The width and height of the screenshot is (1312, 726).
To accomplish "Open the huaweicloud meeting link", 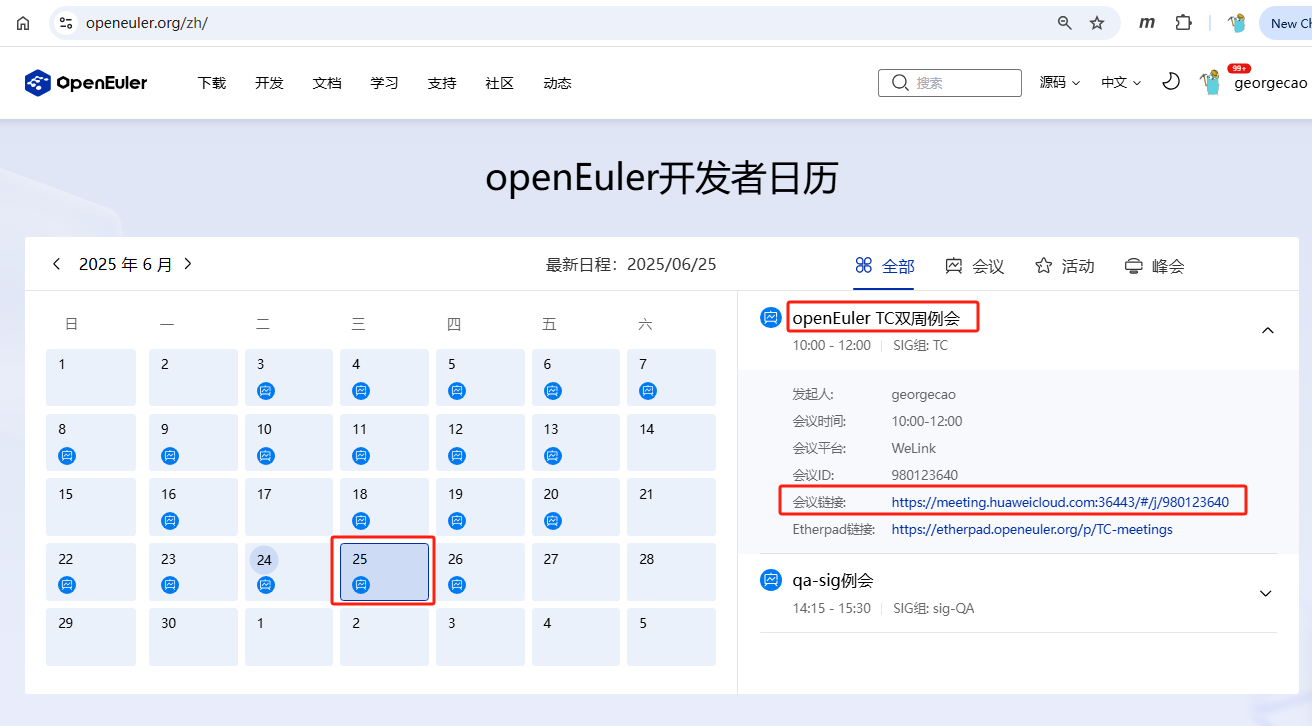I will click(x=1060, y=502).
